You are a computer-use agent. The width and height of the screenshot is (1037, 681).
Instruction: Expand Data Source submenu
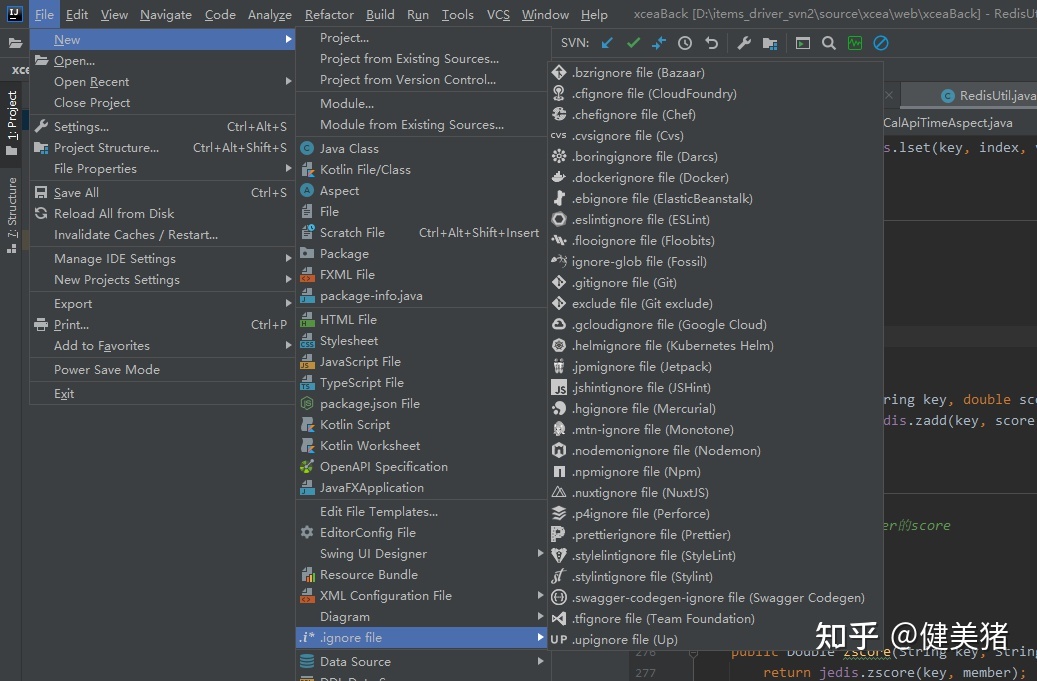pyautogui.click(x=421, y=662)
